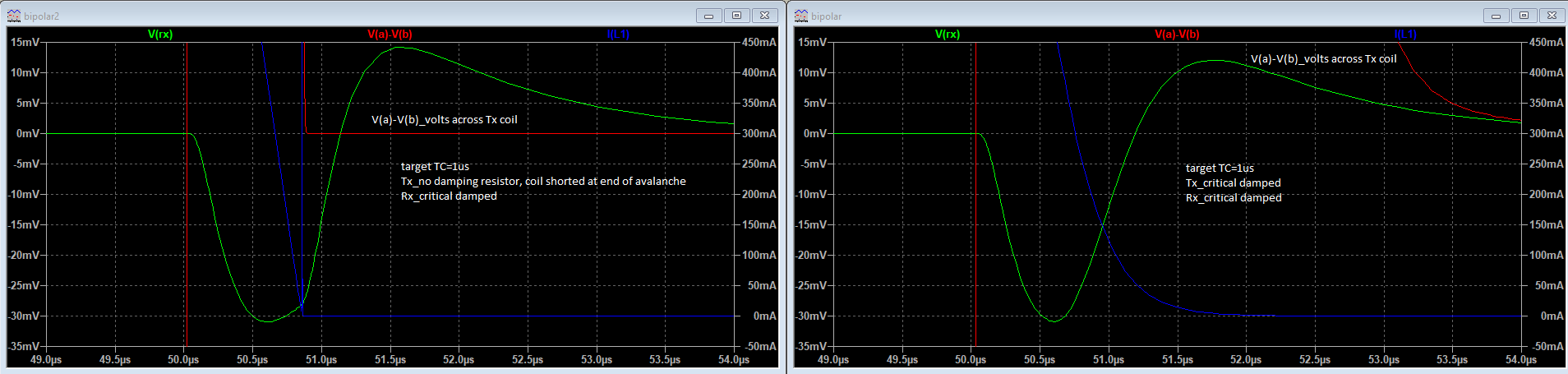Image resolution: width=1568 pixels, height=374 pixels.
Task: Select the green V(rx) trace label in bipolar2
Action: (x=160, y=35)
